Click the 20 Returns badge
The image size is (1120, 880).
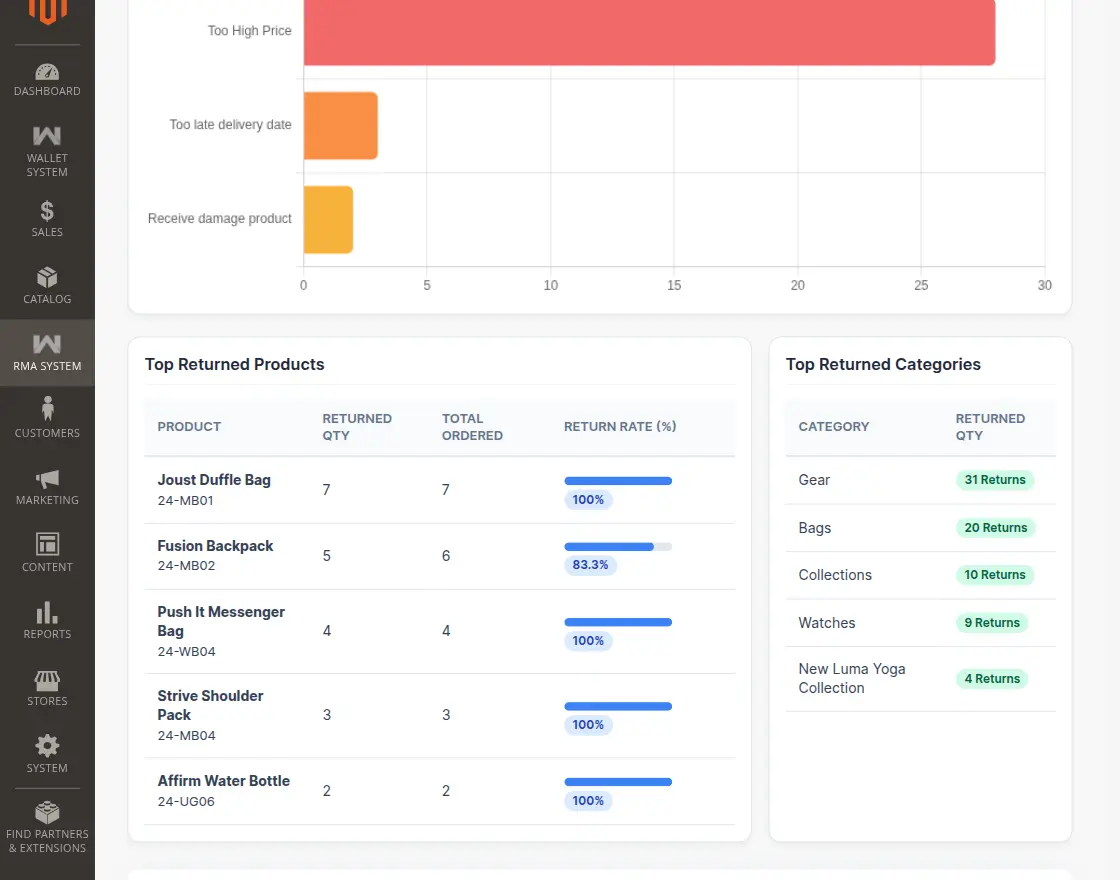click(x=995, y=528)
